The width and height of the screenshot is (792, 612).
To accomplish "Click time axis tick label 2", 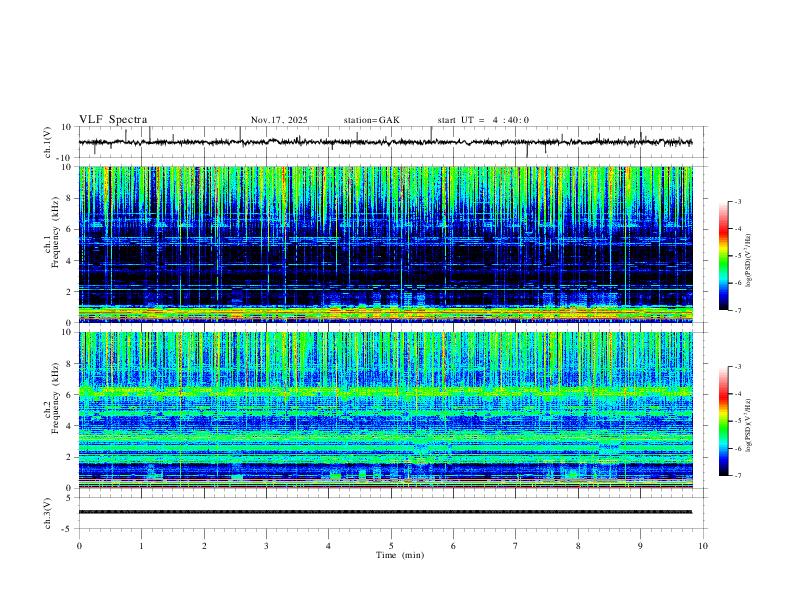I will pos(204,546).
